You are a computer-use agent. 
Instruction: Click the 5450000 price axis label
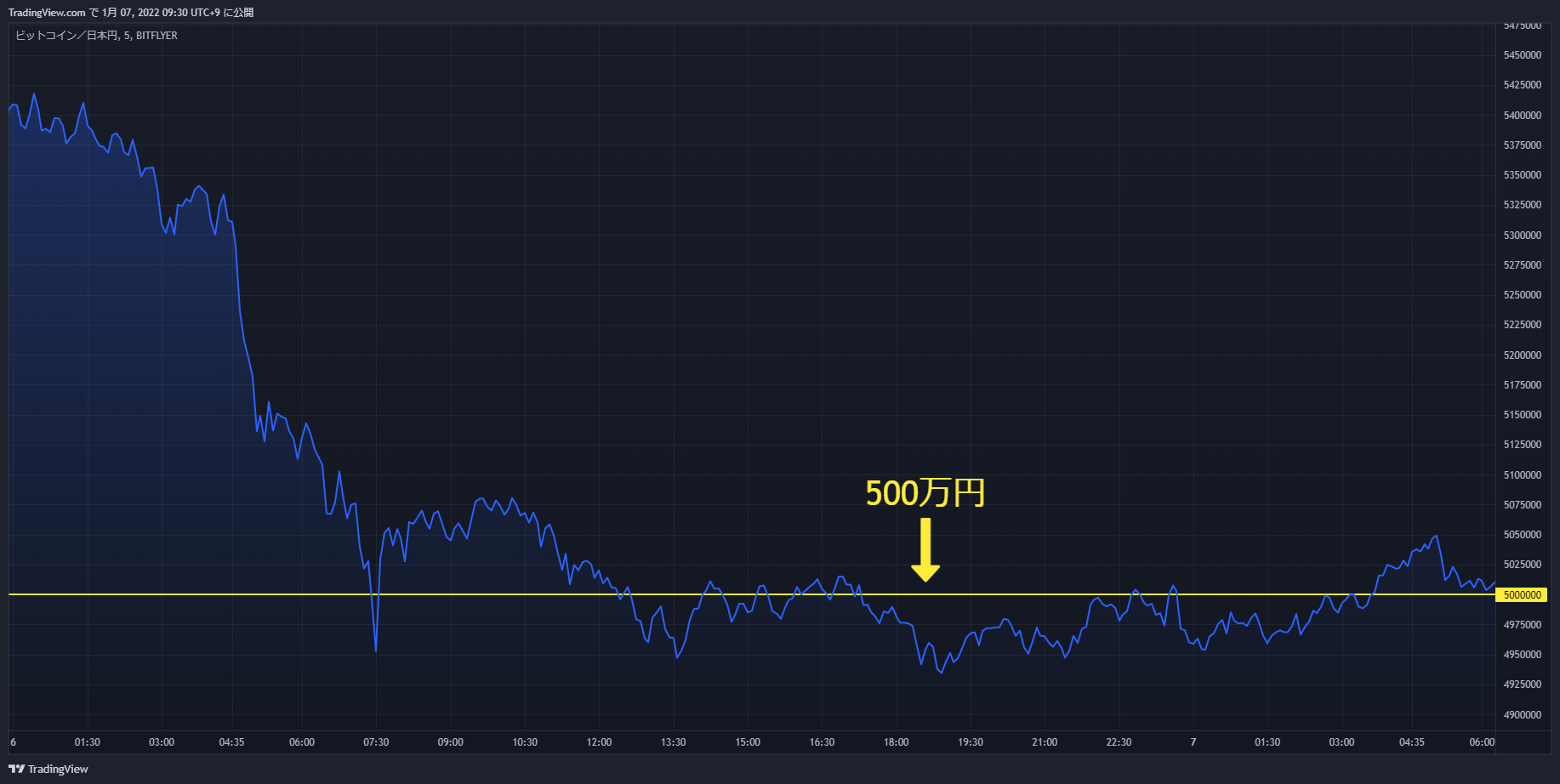1523,55
